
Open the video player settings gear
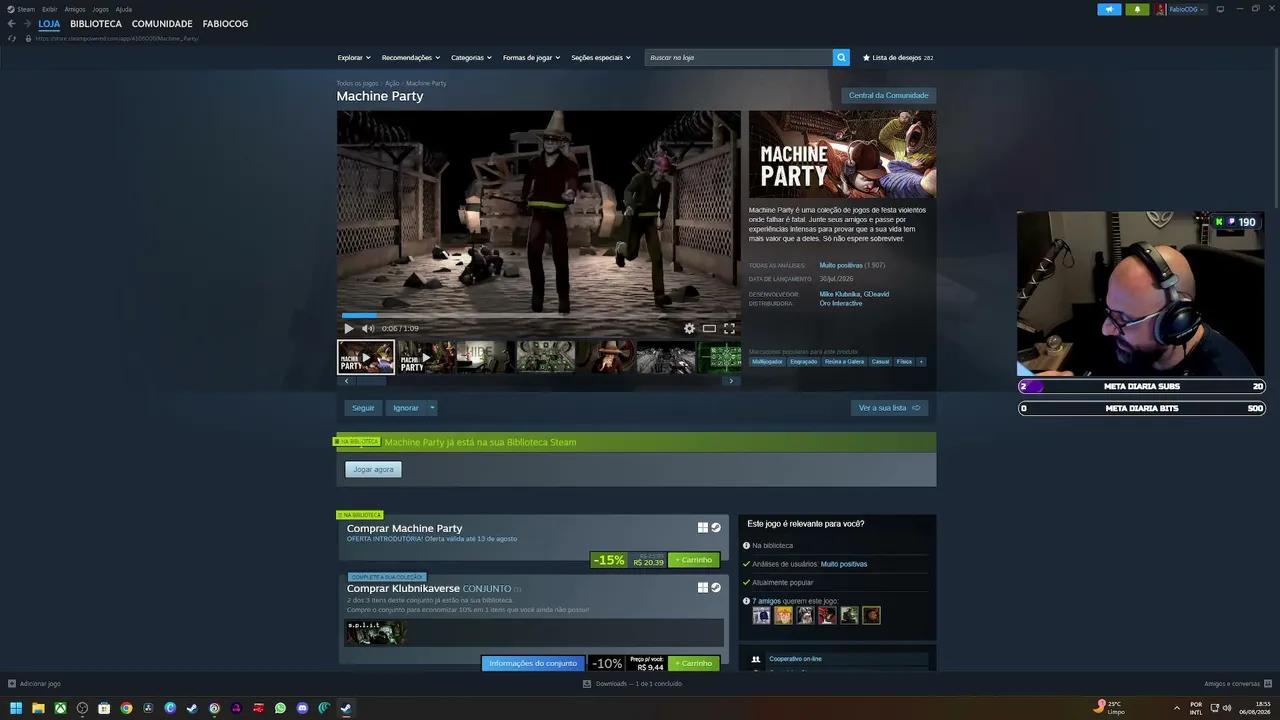coord(689,328)
